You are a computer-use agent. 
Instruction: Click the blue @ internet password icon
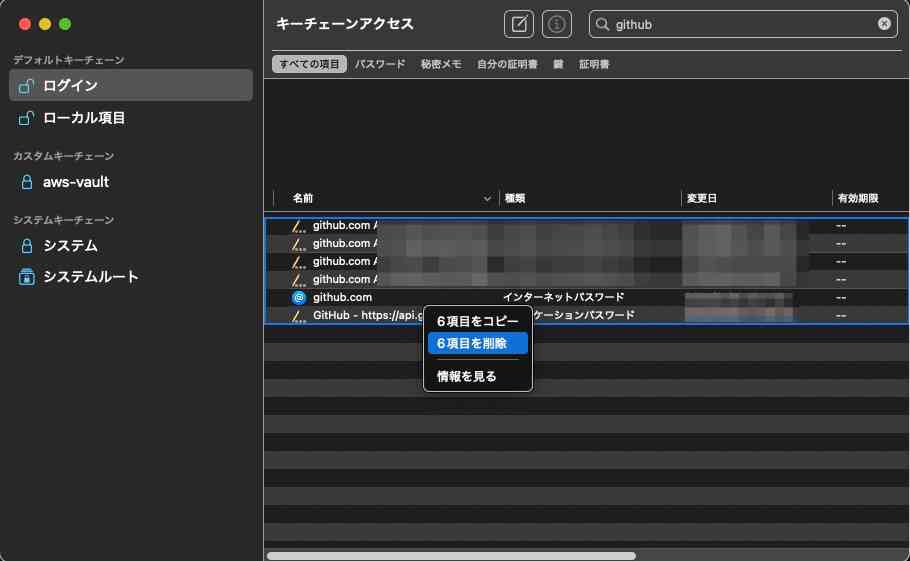click(x=298, y=297)
